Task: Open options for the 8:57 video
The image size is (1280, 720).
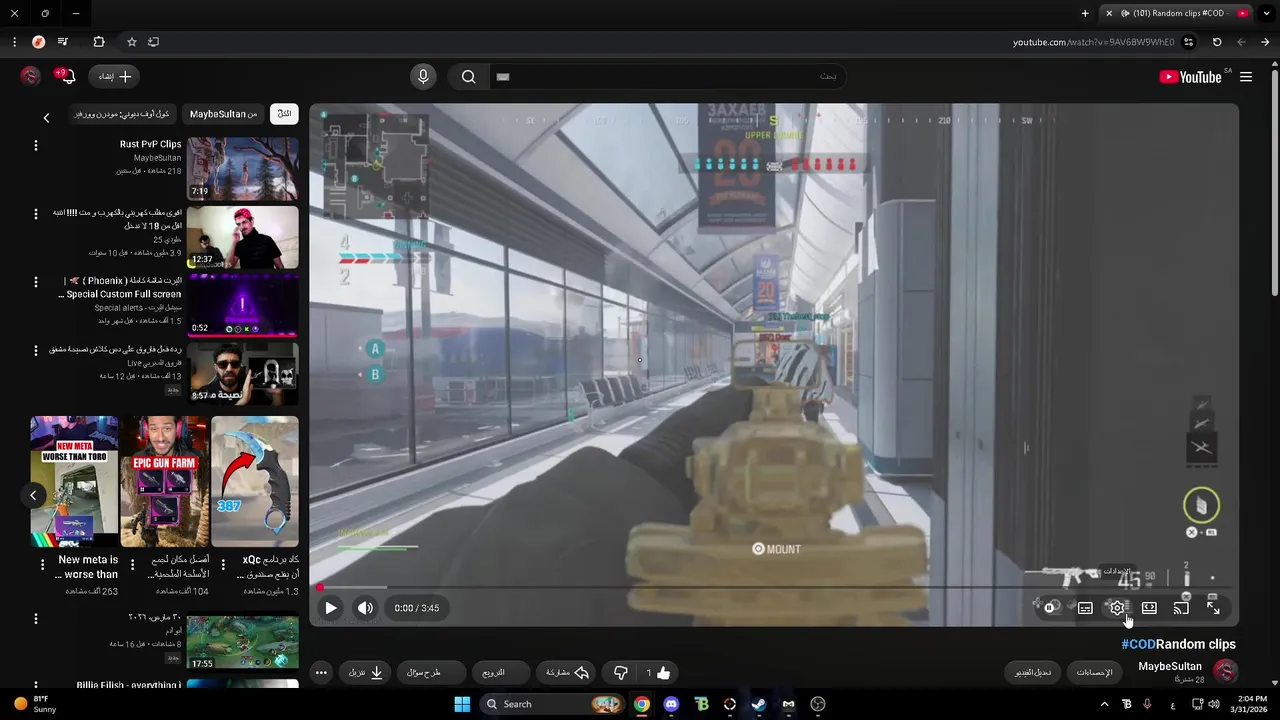Action: [36, 350]
